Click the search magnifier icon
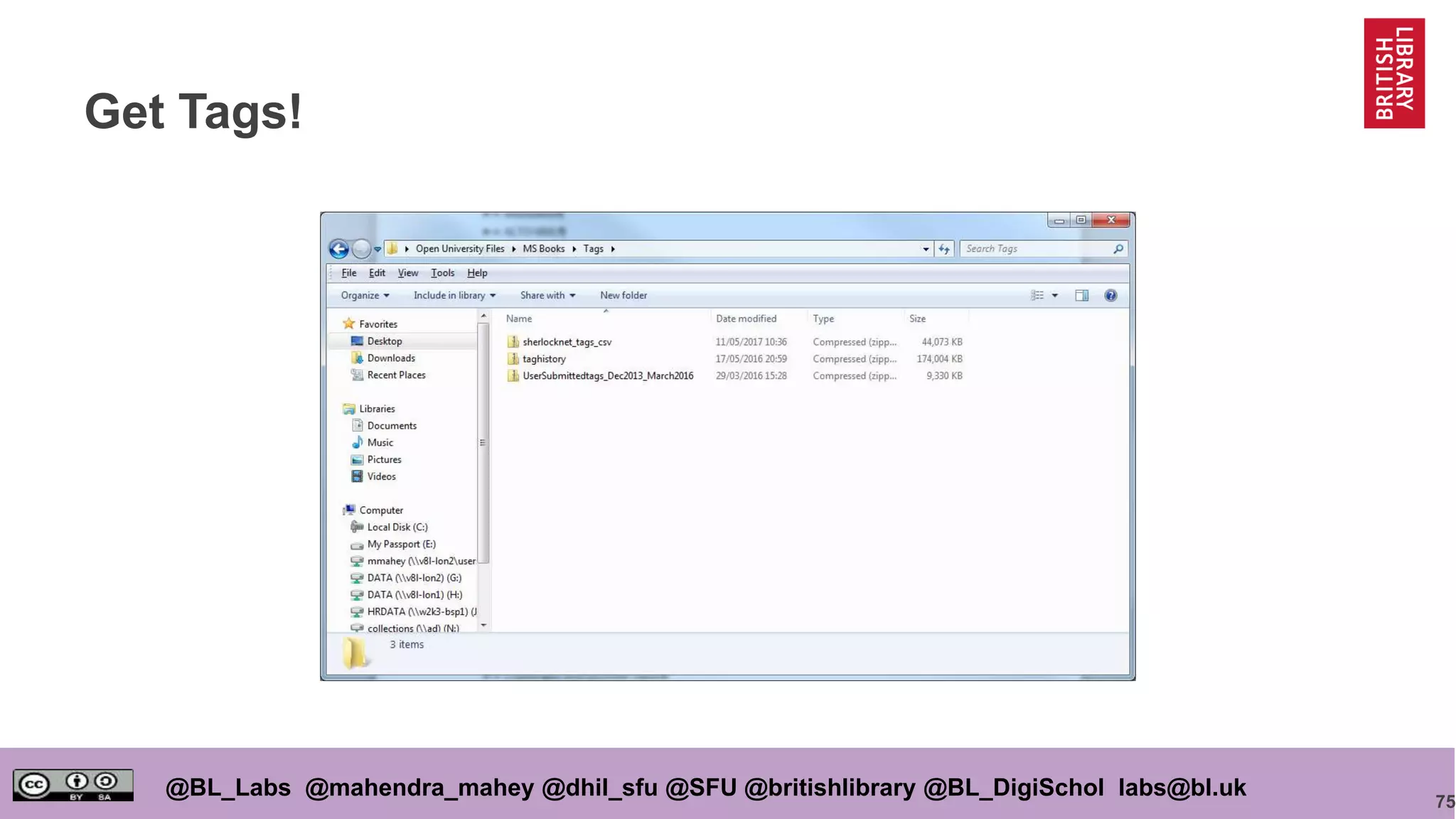 [x=1118, y=249]
